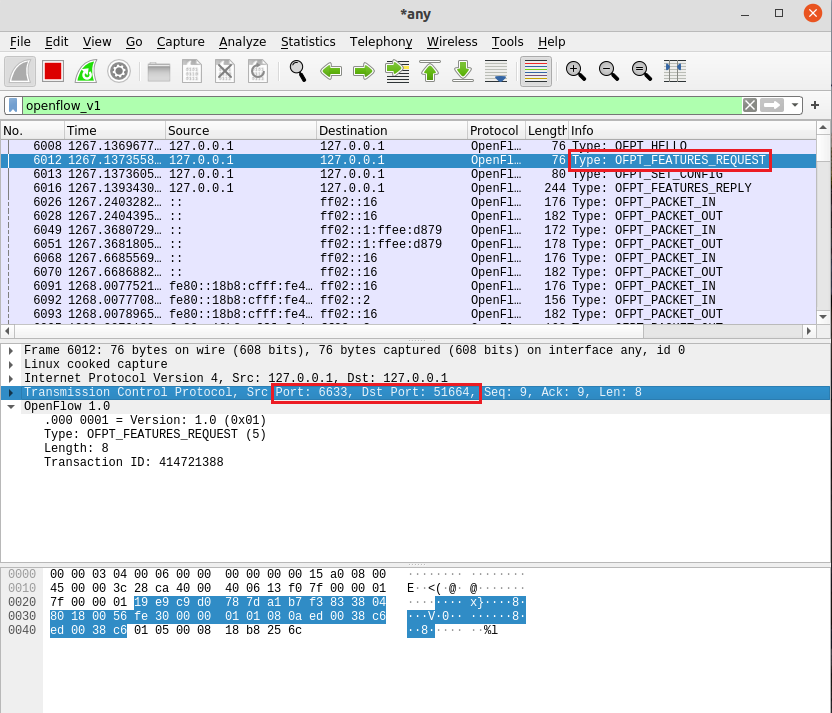Zoom in on packet text
Image resolution: width=832 pixels, height=713 pixels.
coord(576,71)
